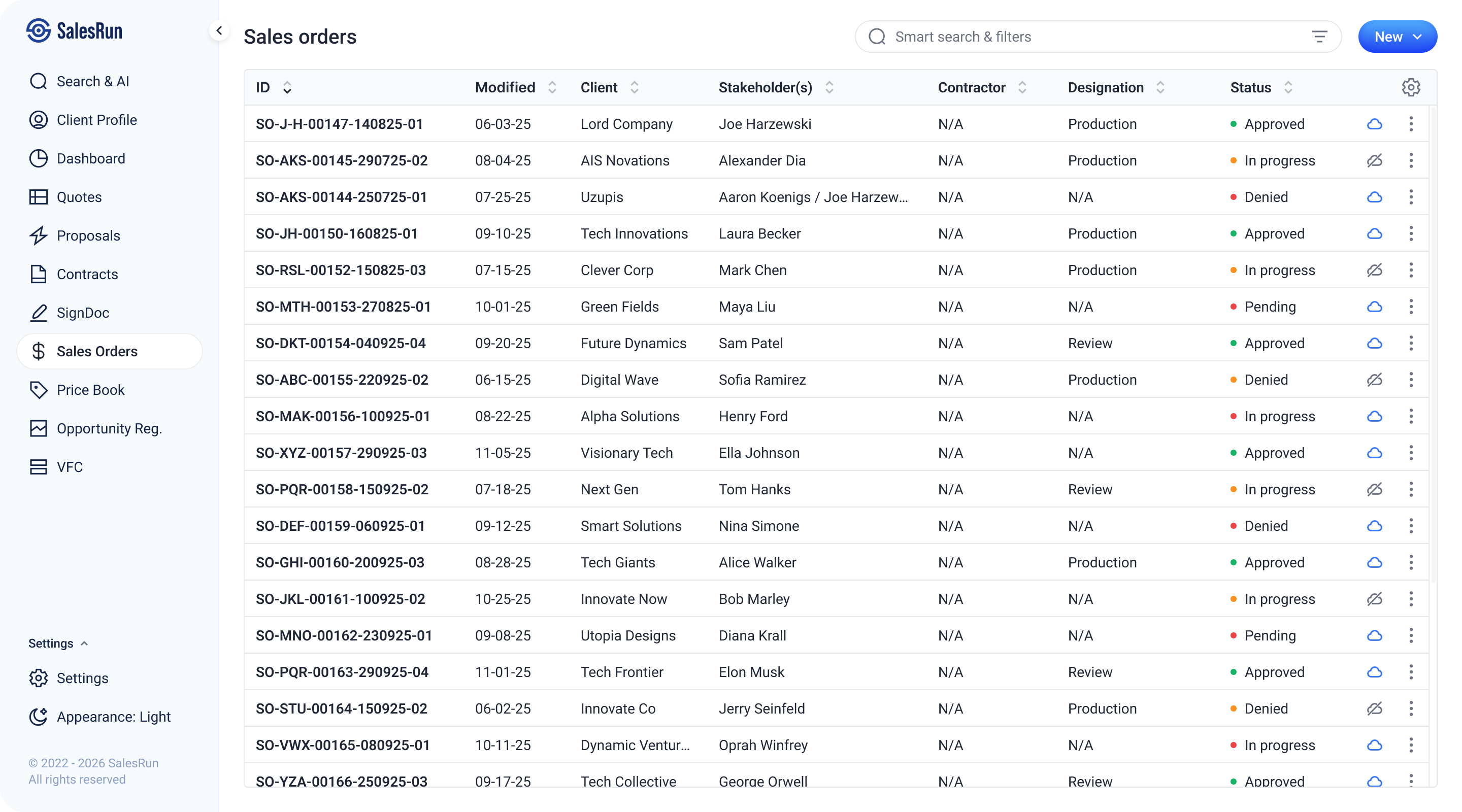
Task: Toggle visibility icon on the AIS Novations row
Action: click(x=1375, y=160)
